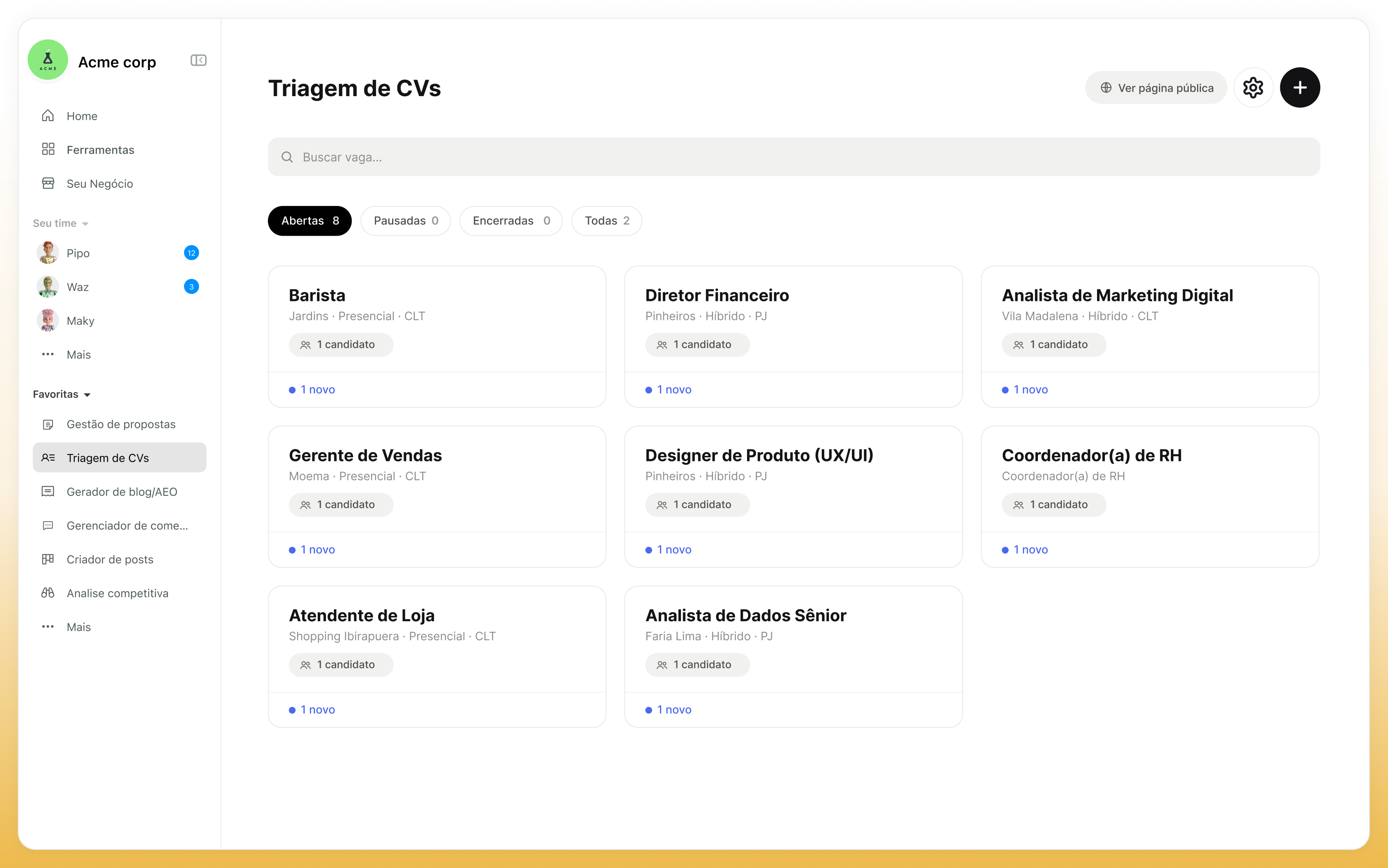Viewport: 1388px width, 868px height.
Task: Switch to the Todas tab
Action: click(x=607, y=221)
